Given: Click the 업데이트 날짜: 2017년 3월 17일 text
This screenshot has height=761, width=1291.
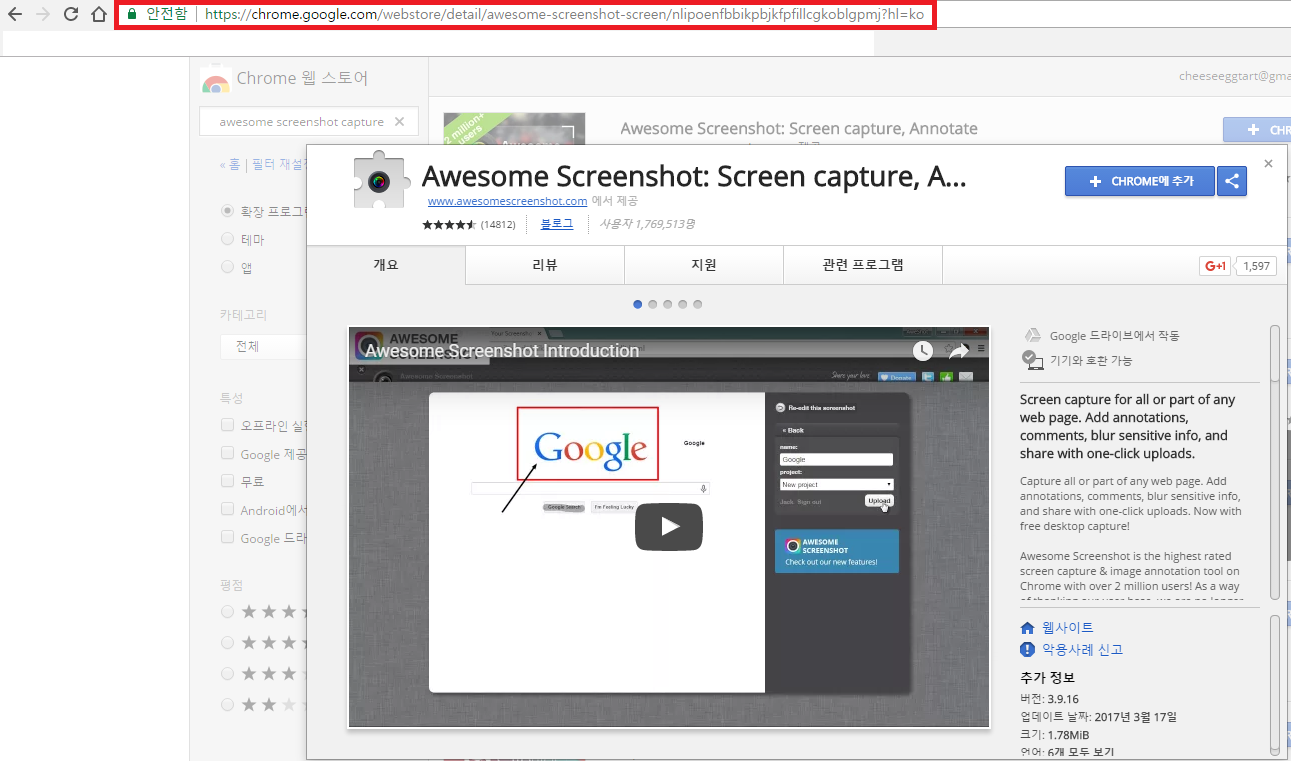Looking at the screenshot, I should [1098, 717].
